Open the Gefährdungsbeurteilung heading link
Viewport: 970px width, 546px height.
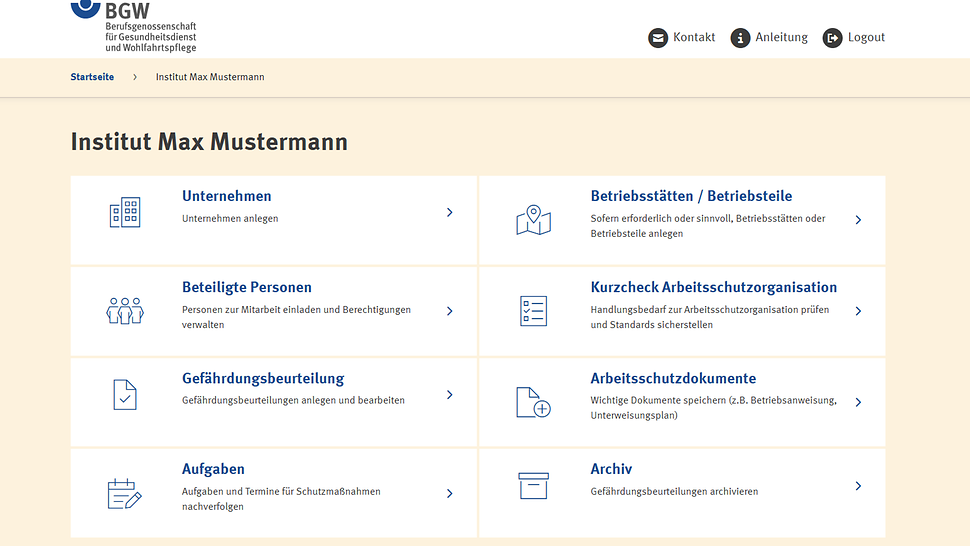tap(263, 378)
